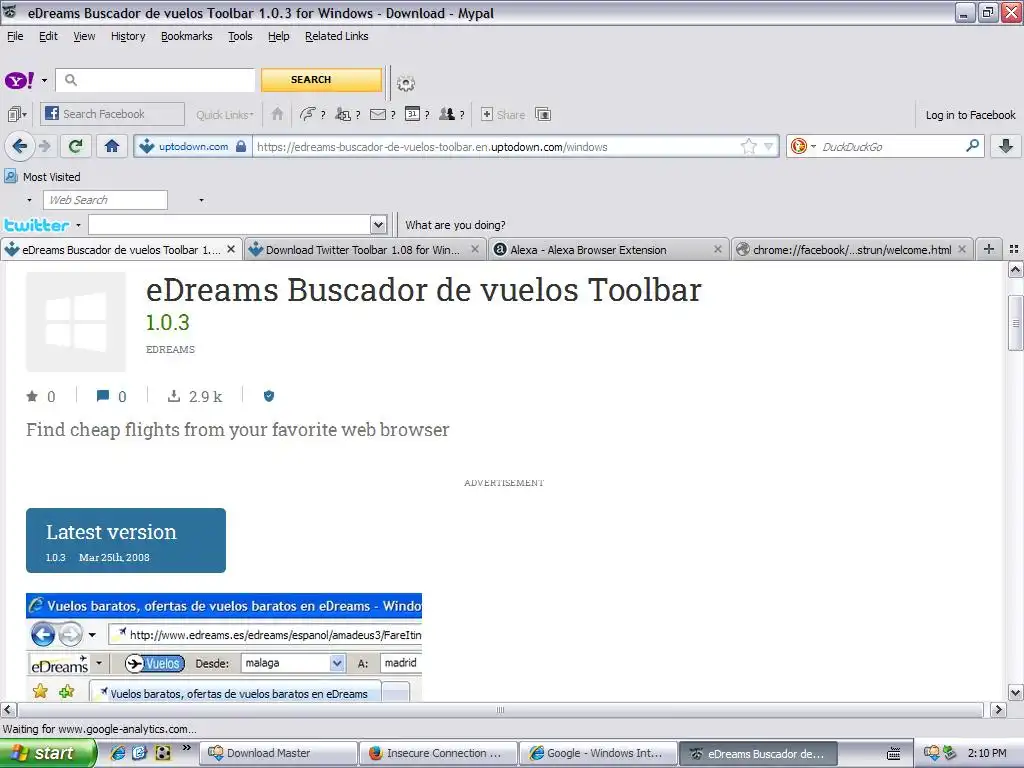Go back with the back arrow

(x=20, y=146)
